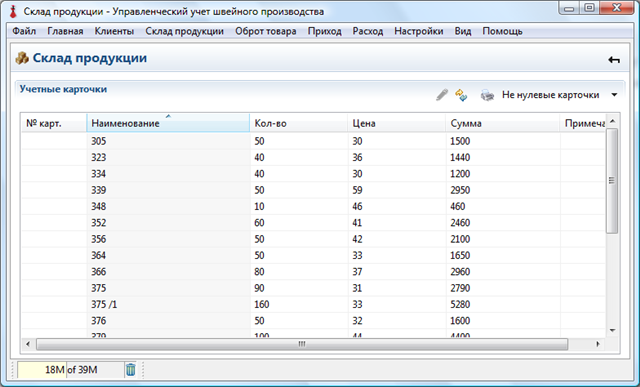This screenshot has height=387, width=640.
Task: Click the vertical scrollbar down arrow
Action: tap(612, 330)
